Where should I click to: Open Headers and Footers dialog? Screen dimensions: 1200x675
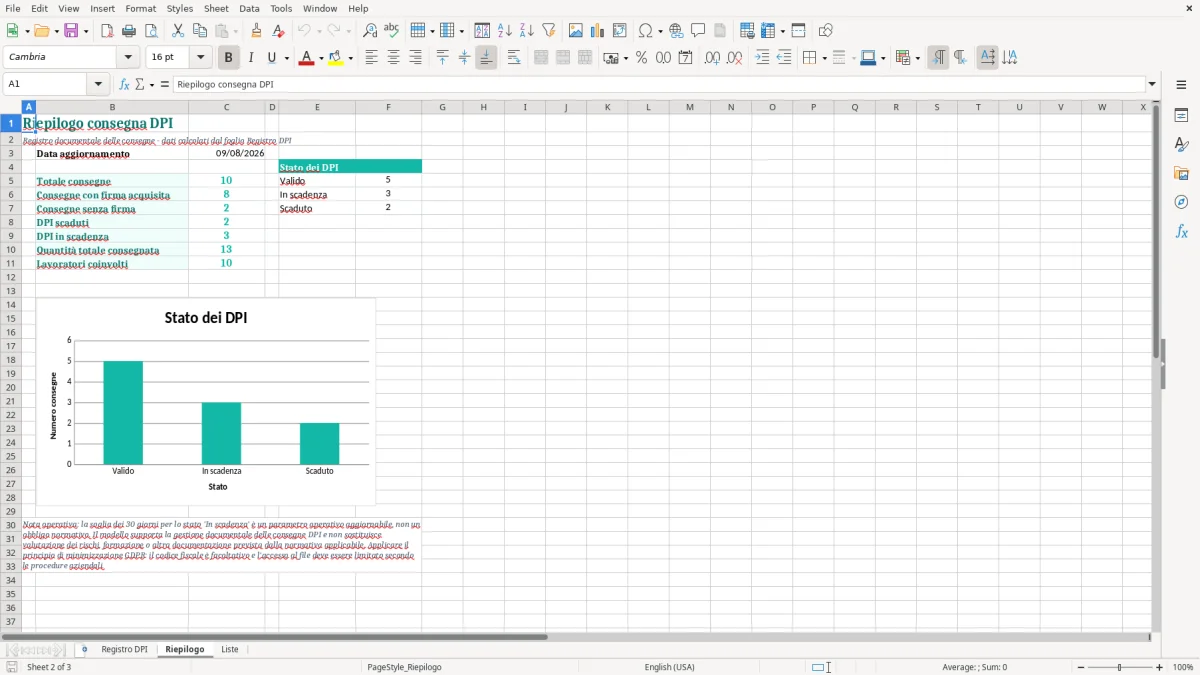point(720,31)
